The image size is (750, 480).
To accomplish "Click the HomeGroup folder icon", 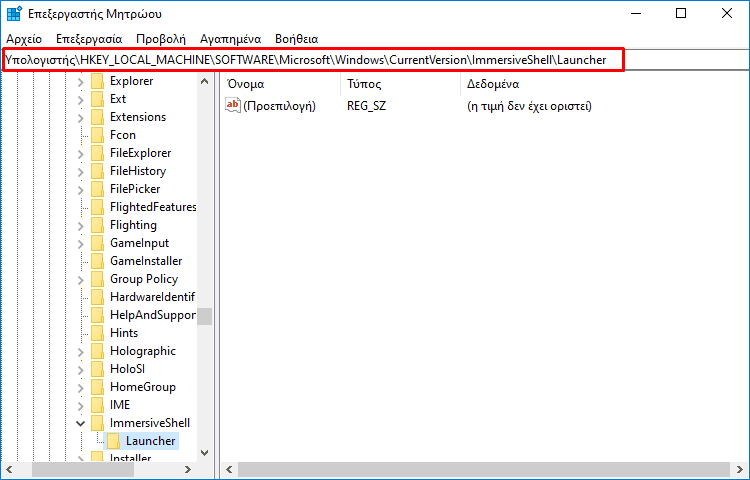I will 97,387.
